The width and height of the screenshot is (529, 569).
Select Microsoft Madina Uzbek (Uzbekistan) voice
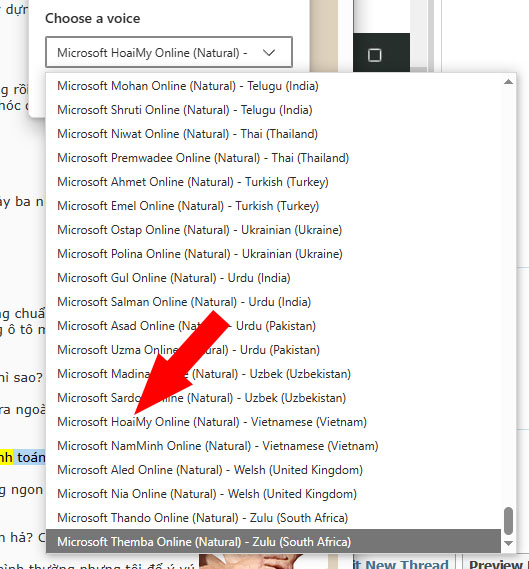[274, 374]
